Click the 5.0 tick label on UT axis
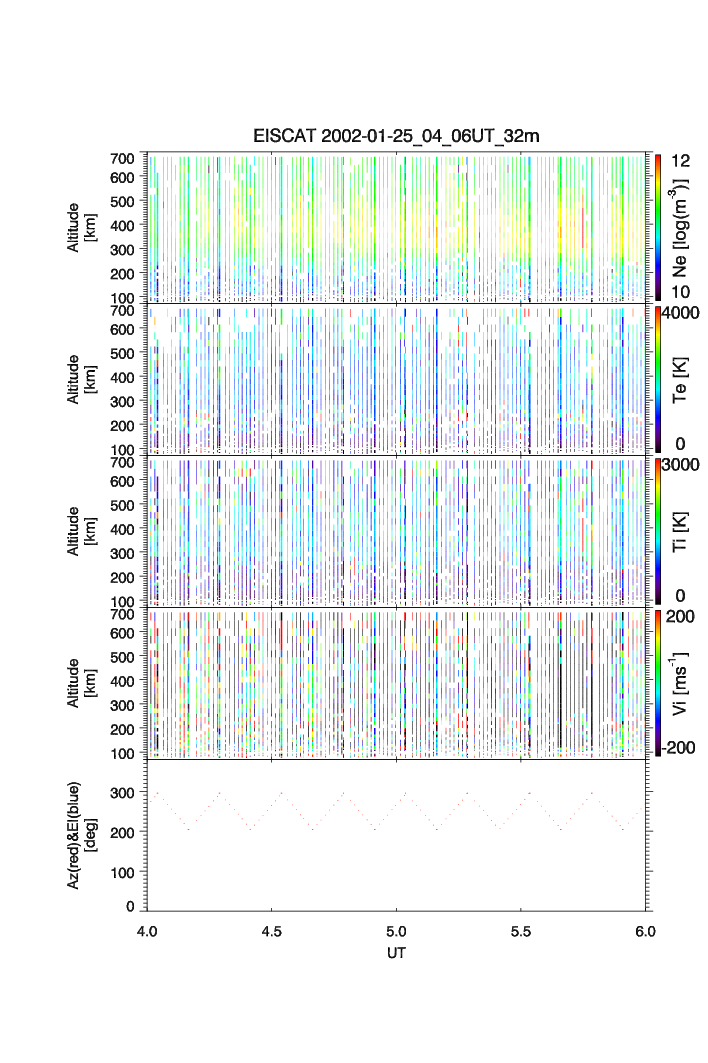Image resolution: width=708 pixels, height=1063 pixels. [x=397, y=931]
